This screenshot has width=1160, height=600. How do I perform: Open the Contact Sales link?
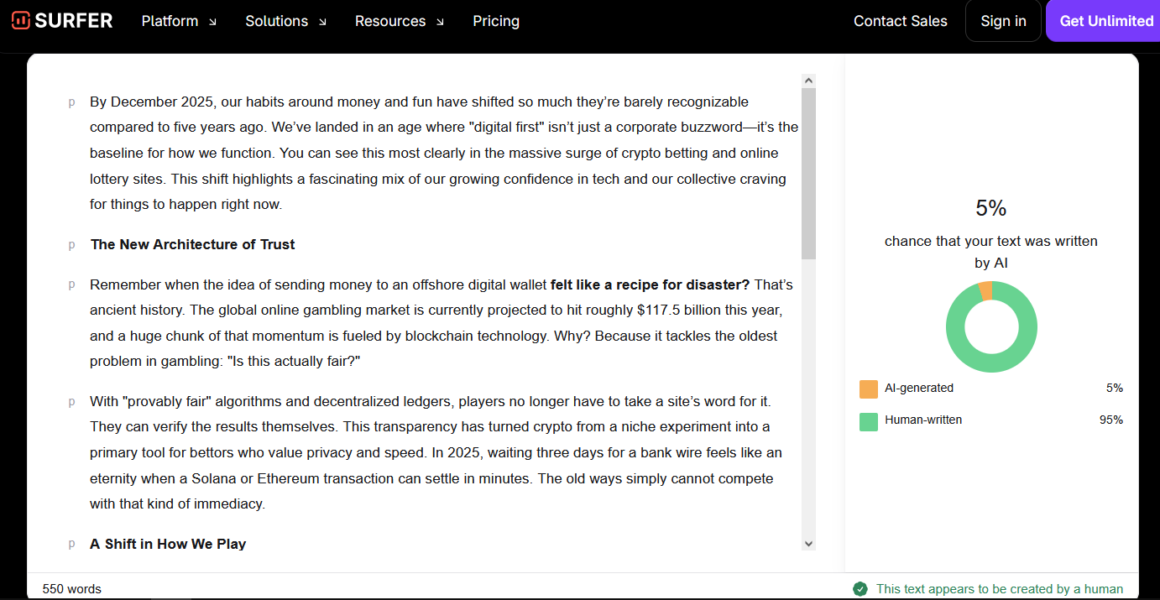(900, 21)
